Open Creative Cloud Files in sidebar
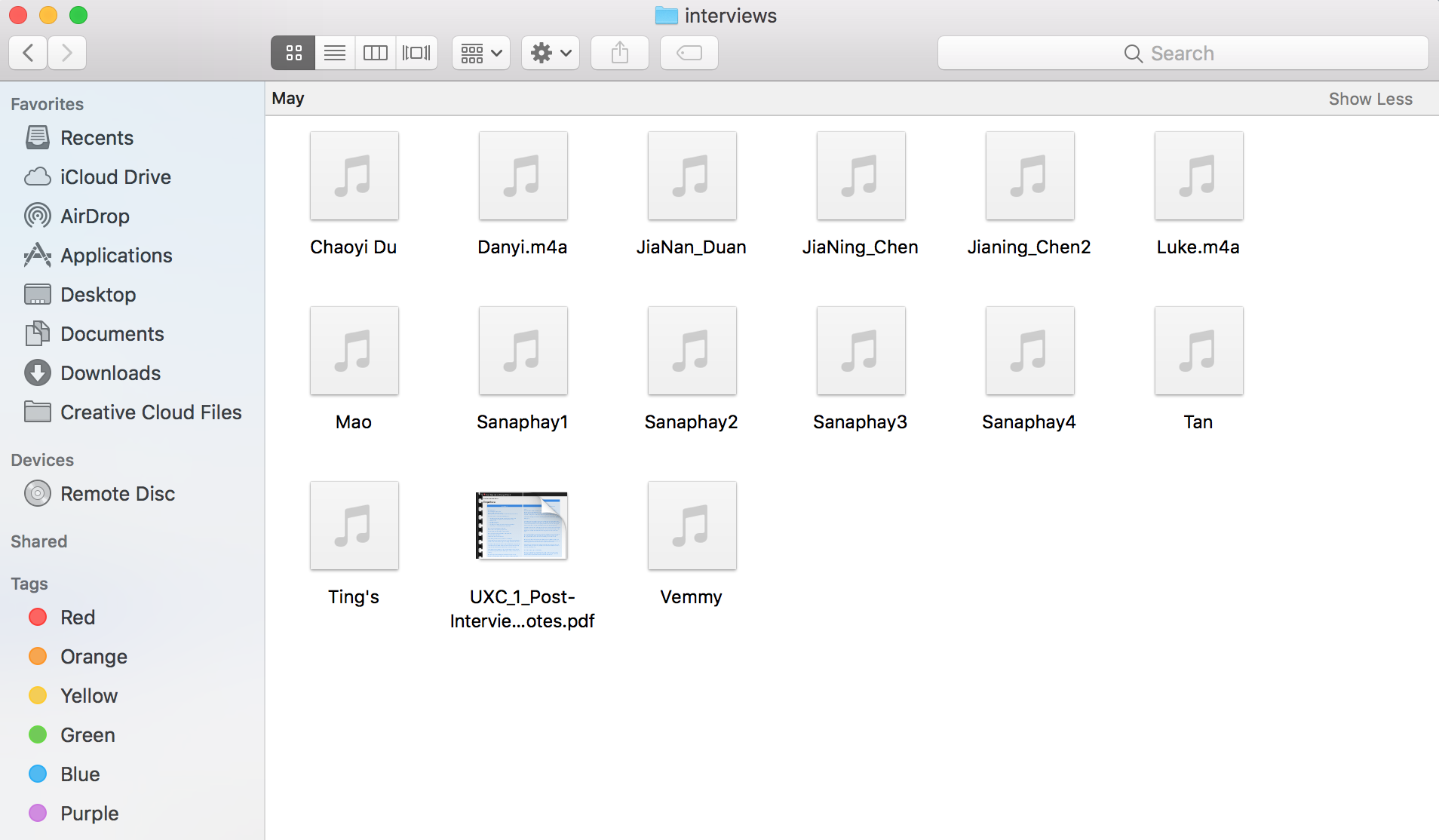 pos(132,412)
